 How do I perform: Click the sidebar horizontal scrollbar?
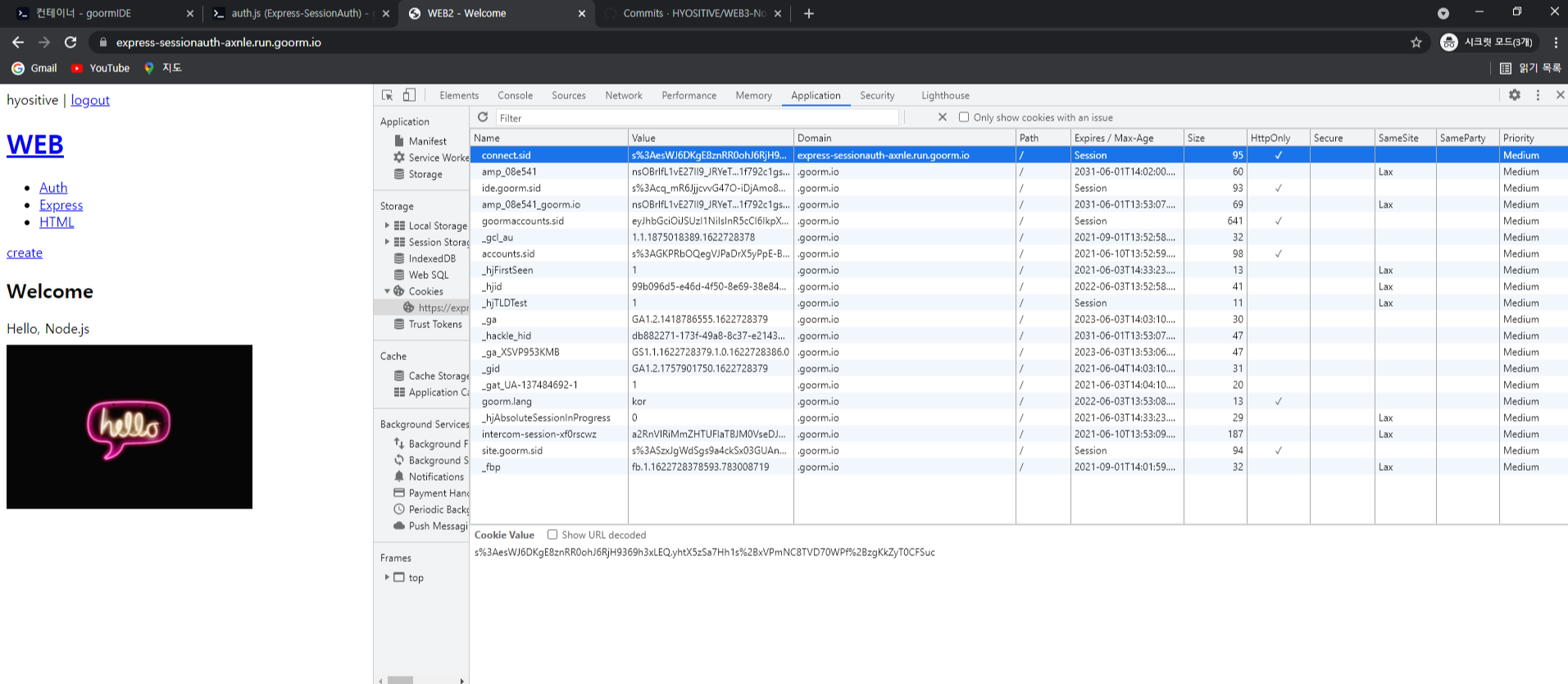pyautogui.click(x=401, y=680)
